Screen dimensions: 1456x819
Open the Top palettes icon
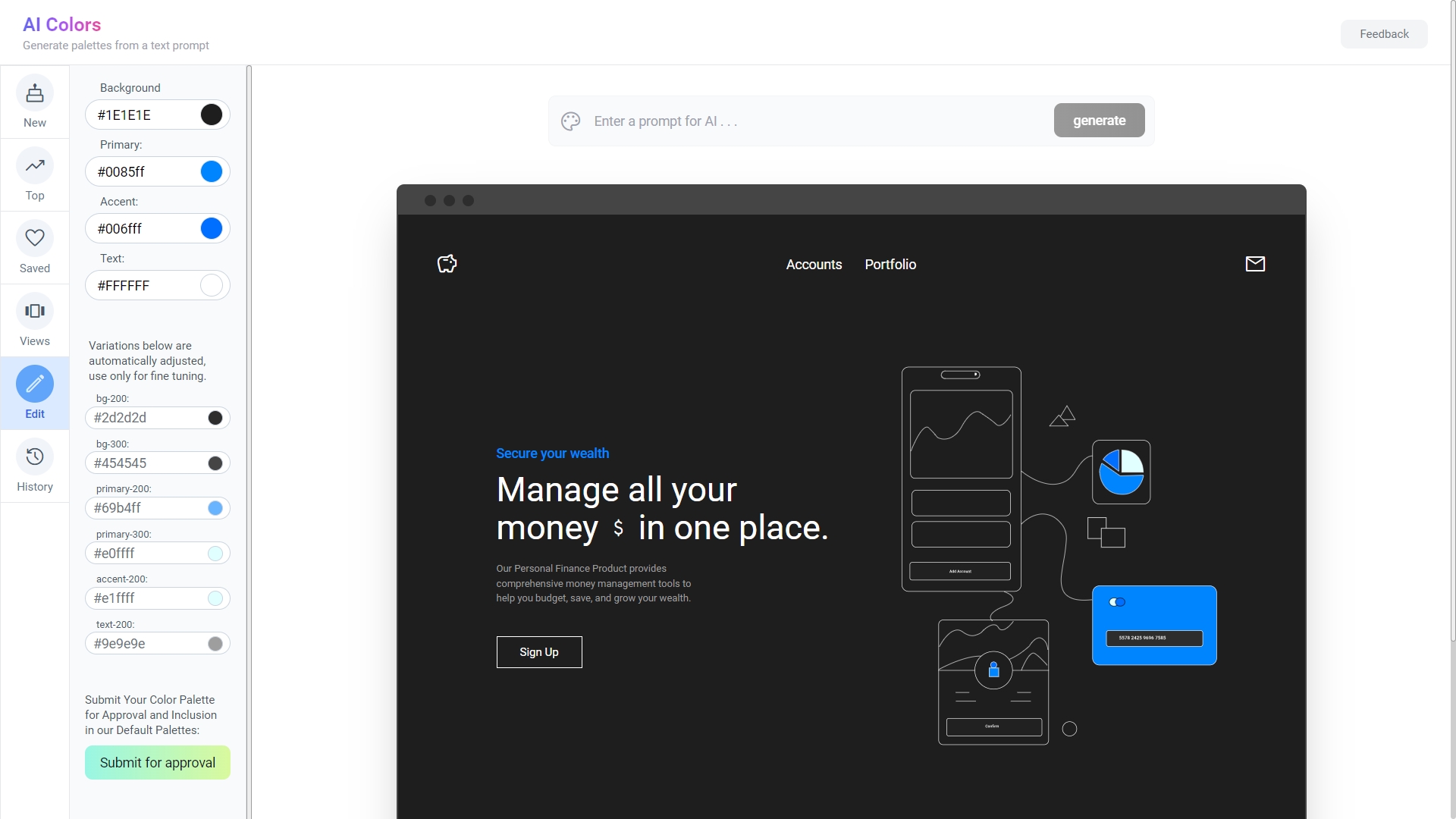(35, 166)
